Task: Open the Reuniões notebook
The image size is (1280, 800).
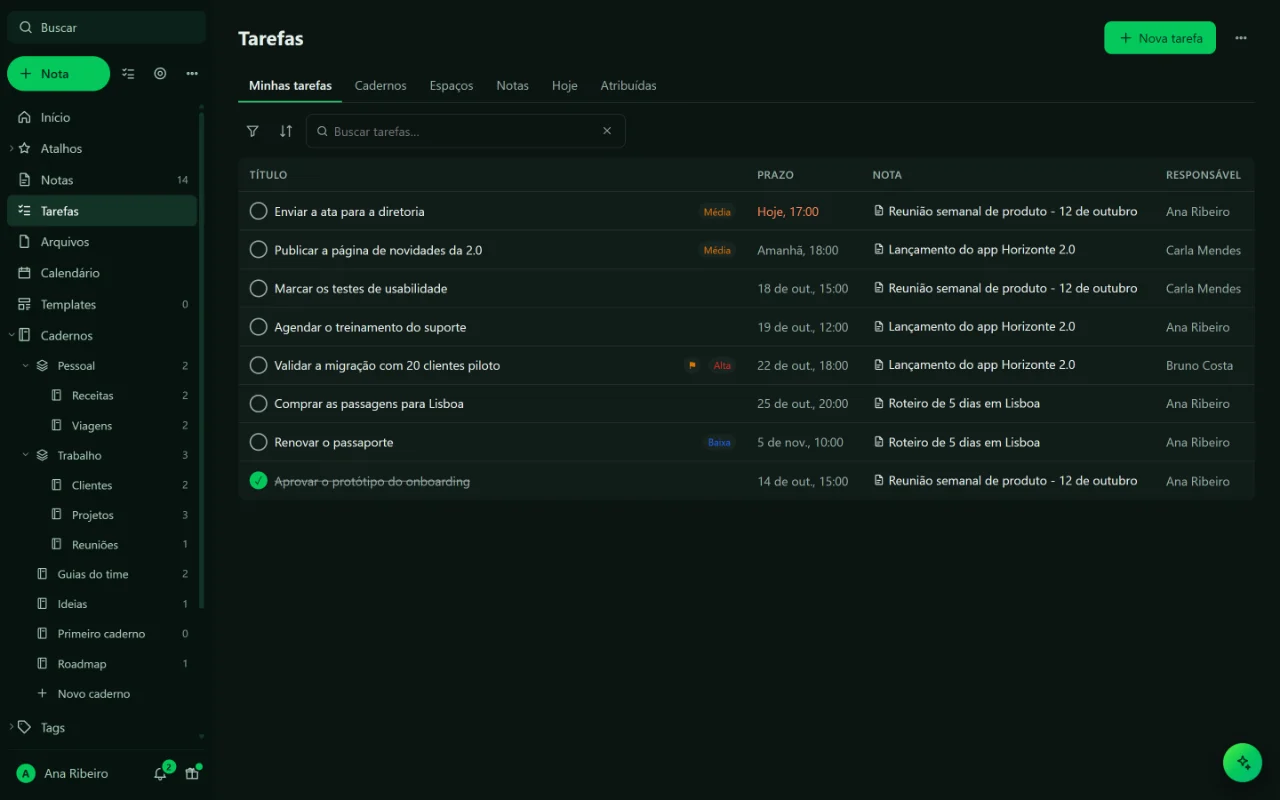Action: [x=95, y=545]
